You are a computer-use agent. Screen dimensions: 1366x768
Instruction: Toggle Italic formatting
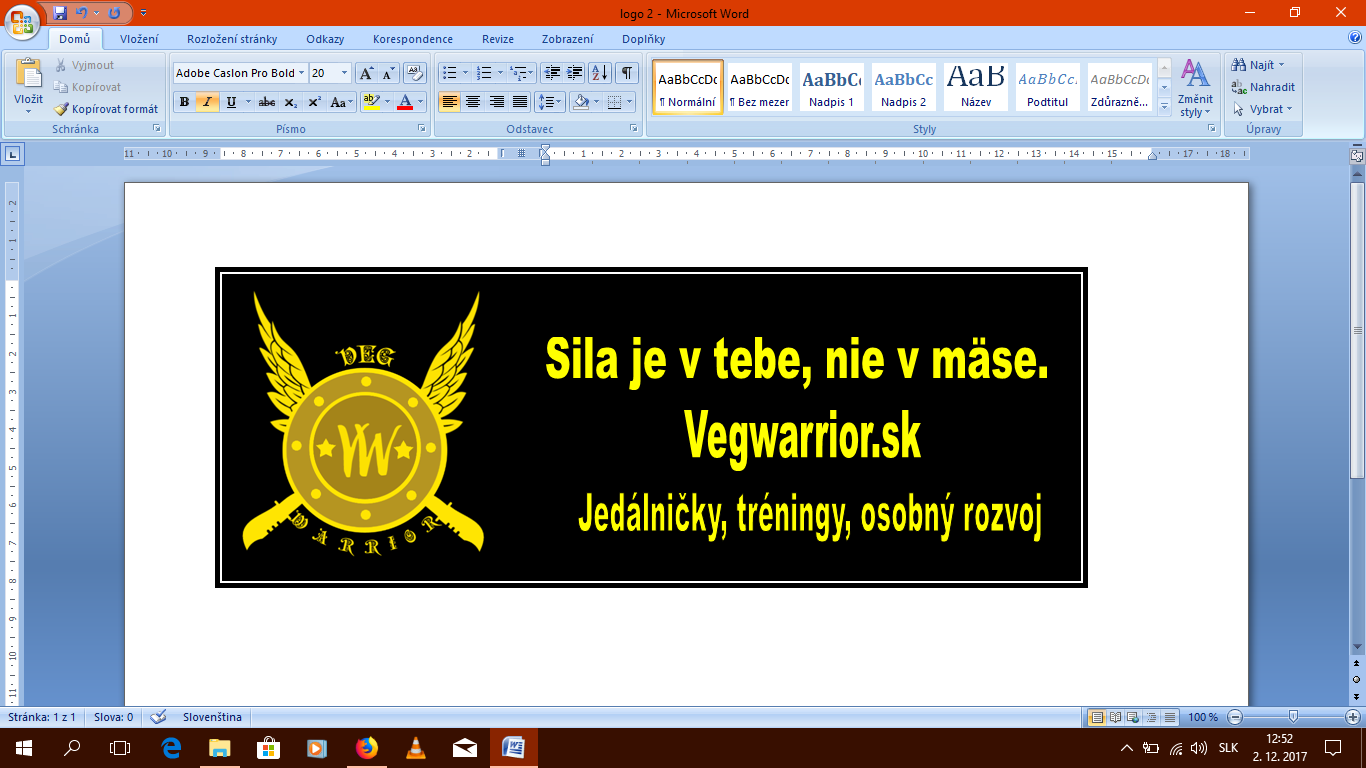(x=207, y=102)
